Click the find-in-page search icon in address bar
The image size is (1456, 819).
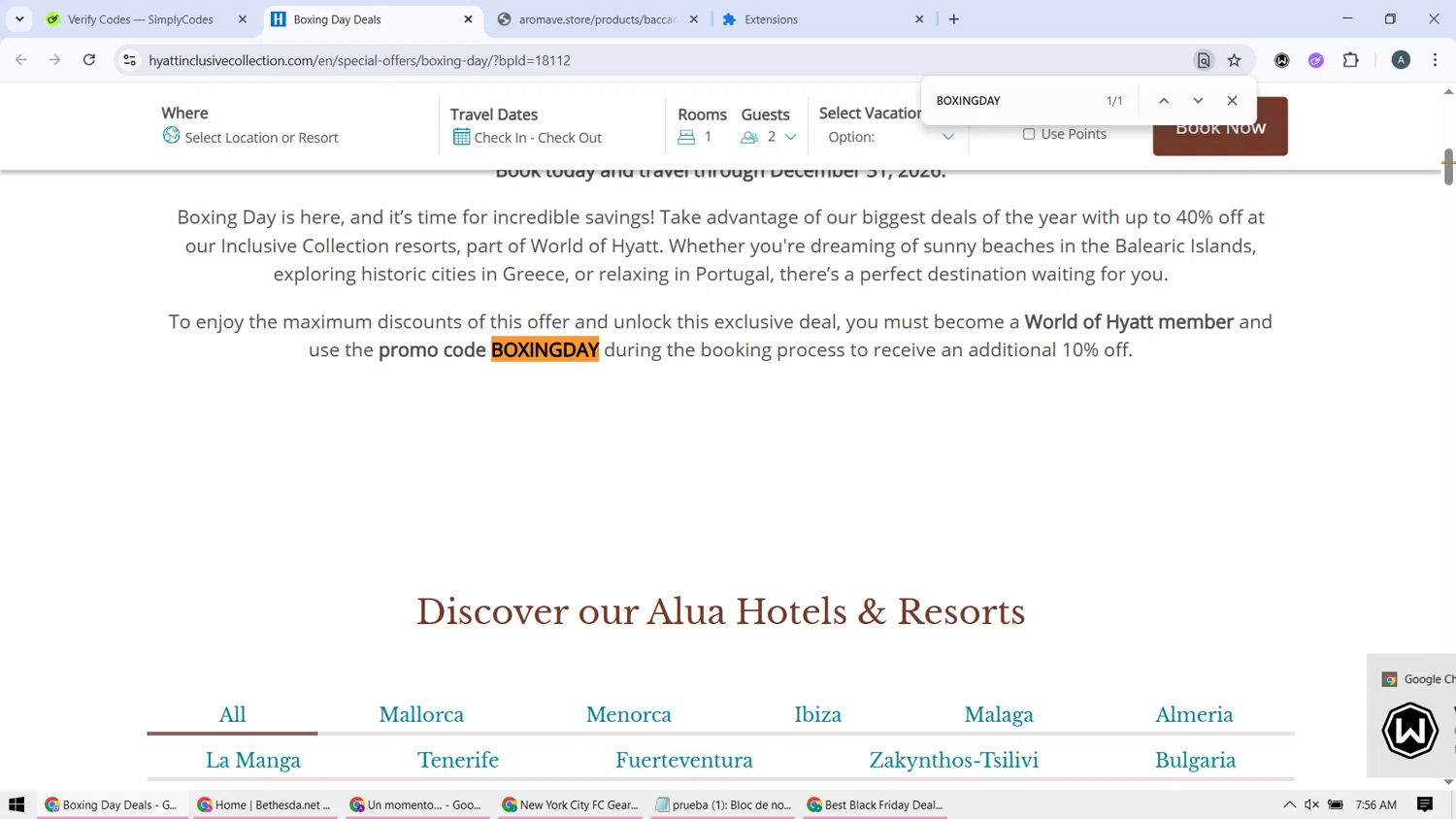1204,60
